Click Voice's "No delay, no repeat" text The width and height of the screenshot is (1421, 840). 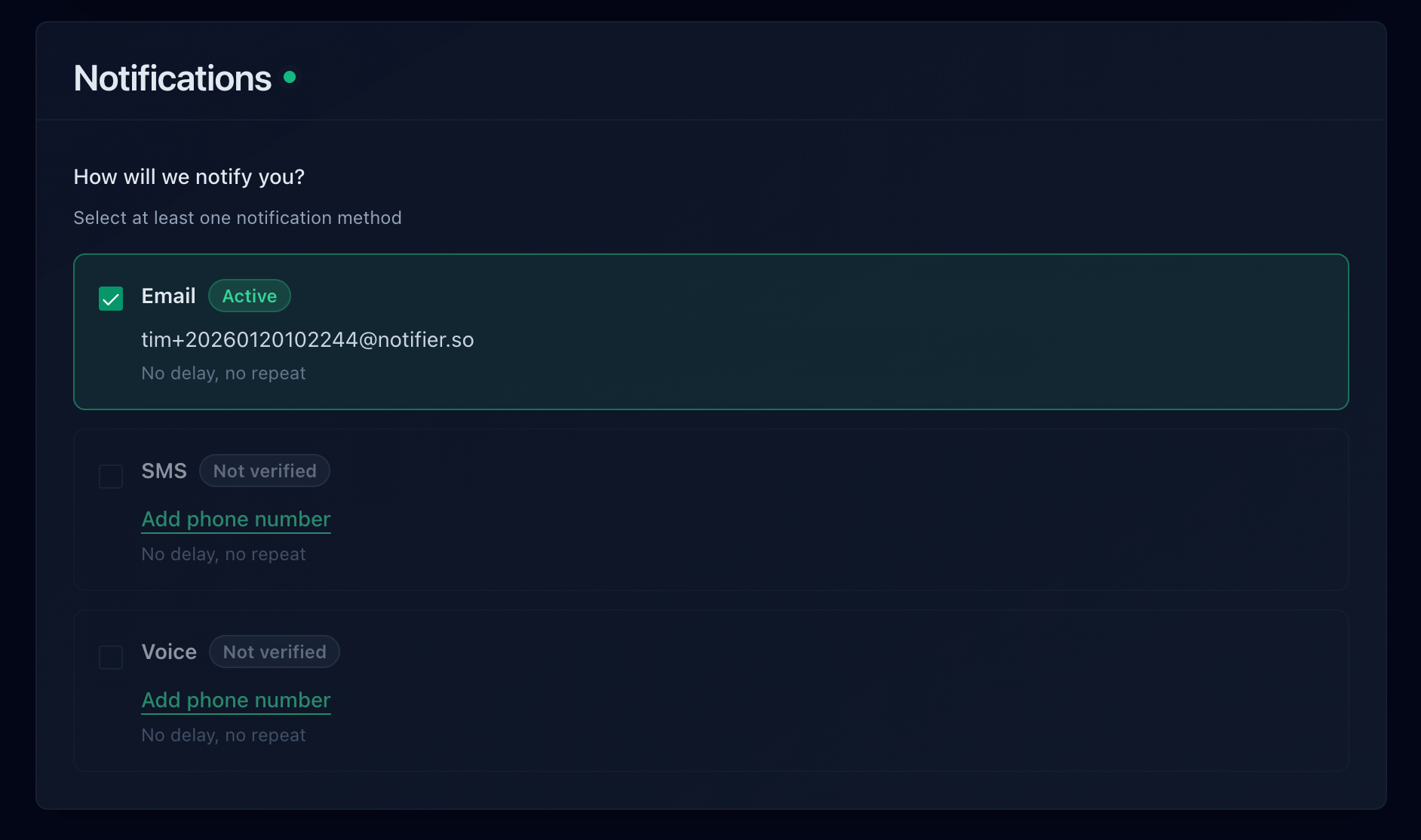click(223, 735)
